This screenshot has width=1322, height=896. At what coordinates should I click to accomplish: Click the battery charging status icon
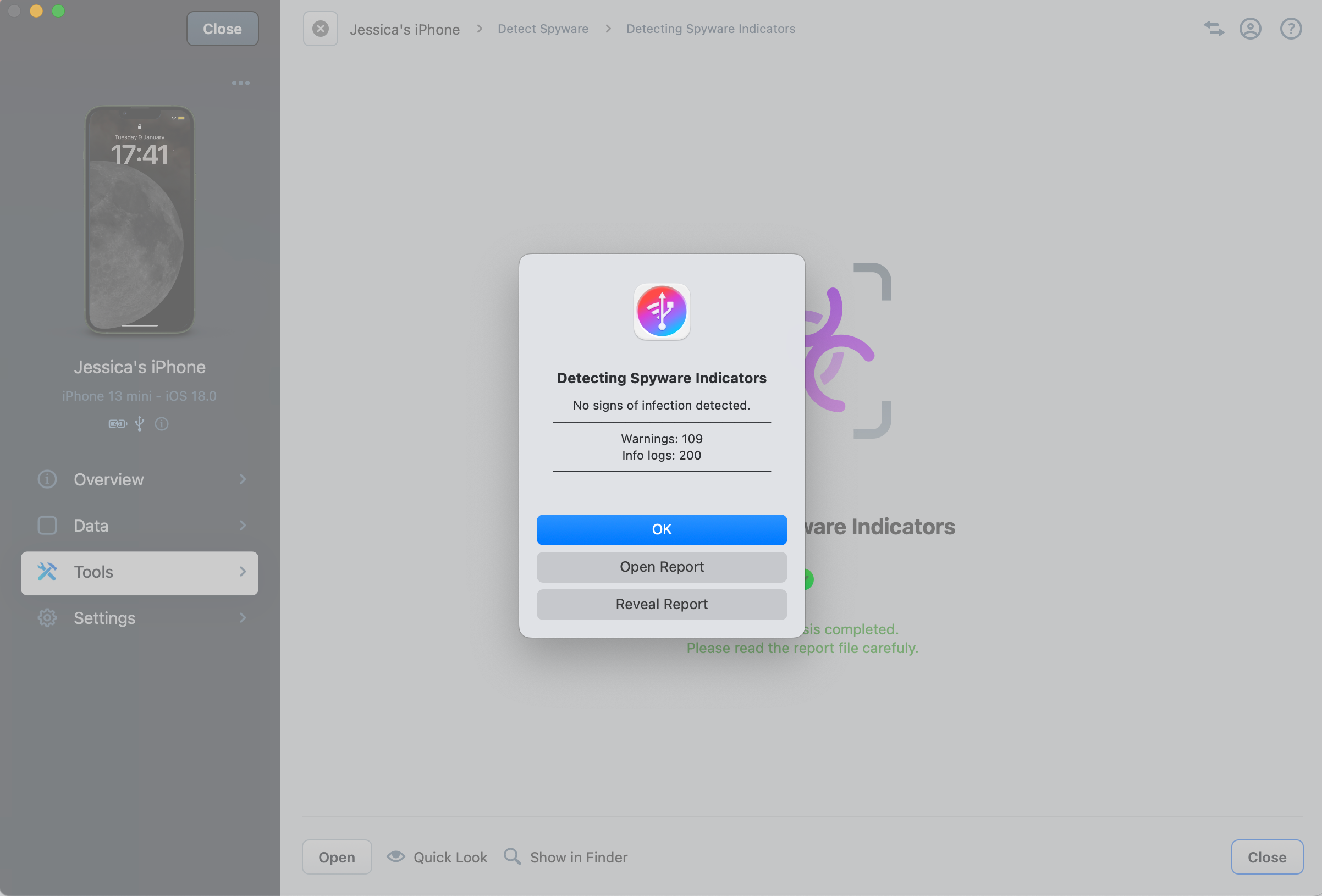[x=118, y=424]
